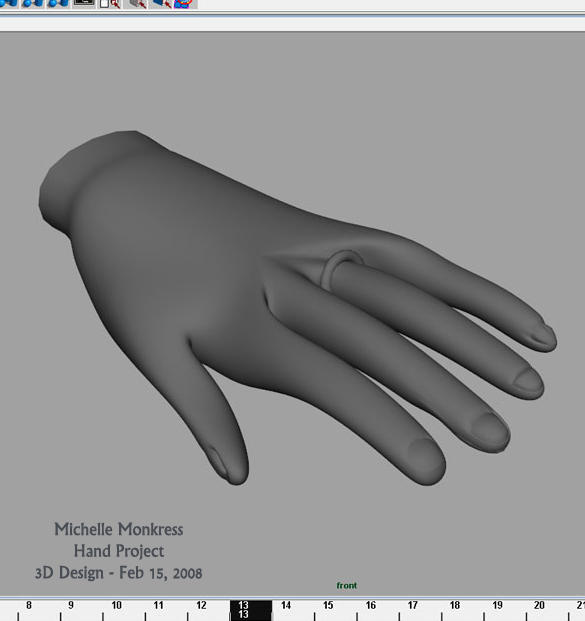Select the ring on the hand model
Image resolution: width=585 pixels, height=621 pixels.
click(328, 269)
